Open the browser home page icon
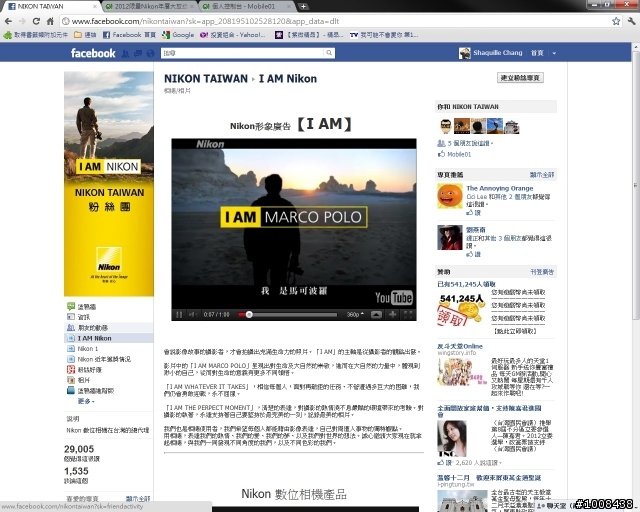 click(x=50, y=21)
